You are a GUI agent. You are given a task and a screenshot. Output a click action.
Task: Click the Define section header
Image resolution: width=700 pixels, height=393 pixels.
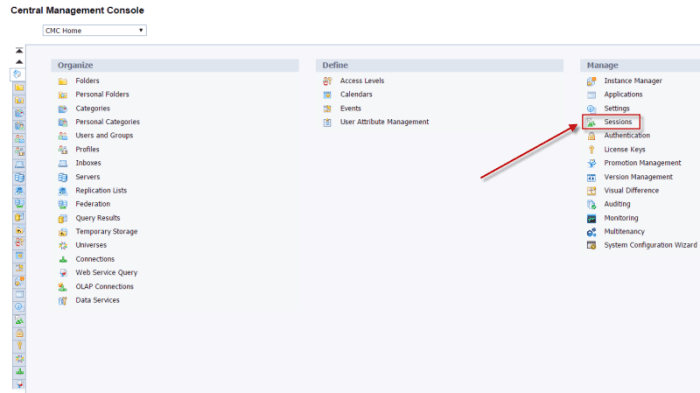[440, 65]
